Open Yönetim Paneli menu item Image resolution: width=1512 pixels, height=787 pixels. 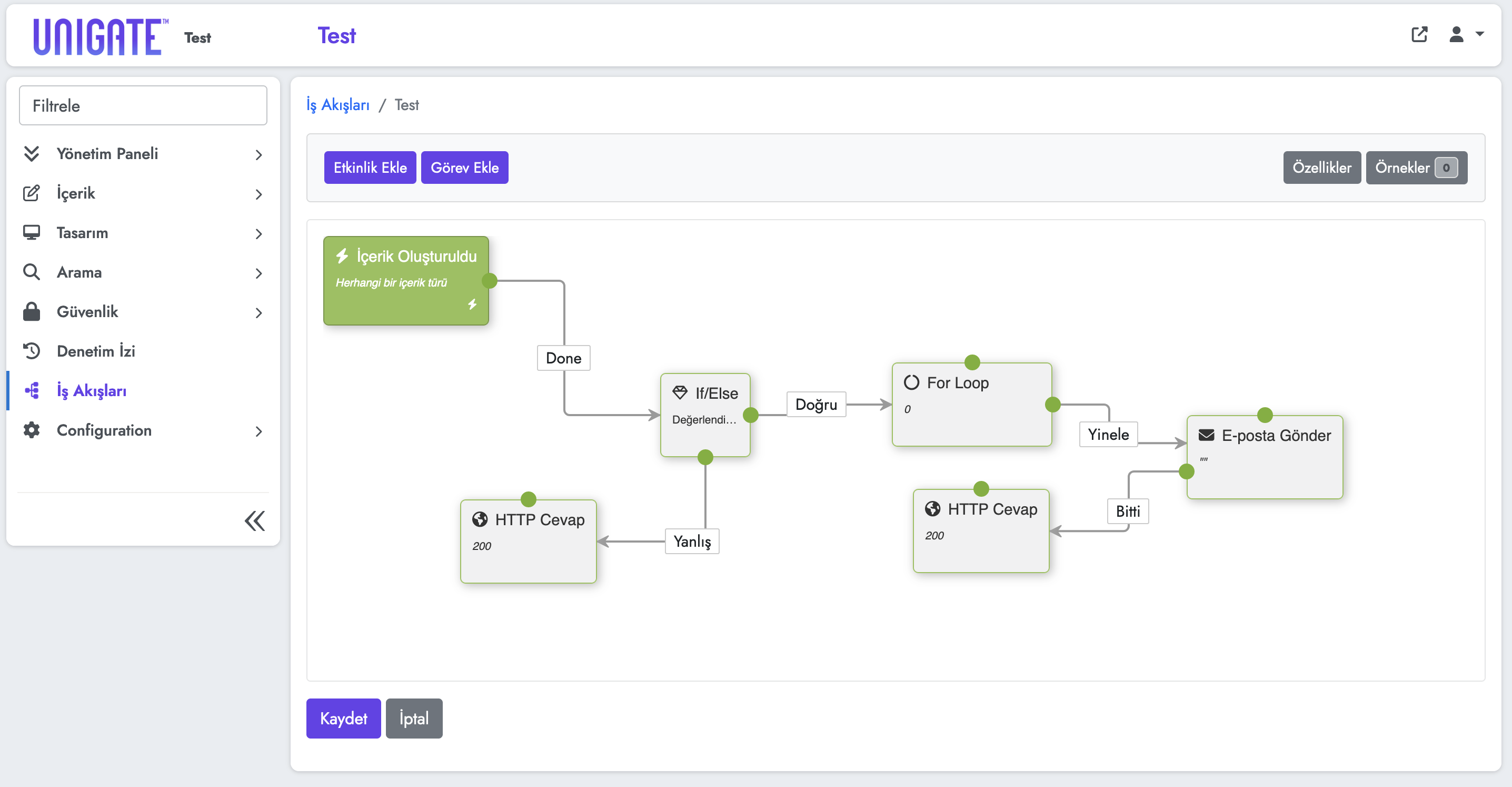pyautogui.click(x=143, y=154)
